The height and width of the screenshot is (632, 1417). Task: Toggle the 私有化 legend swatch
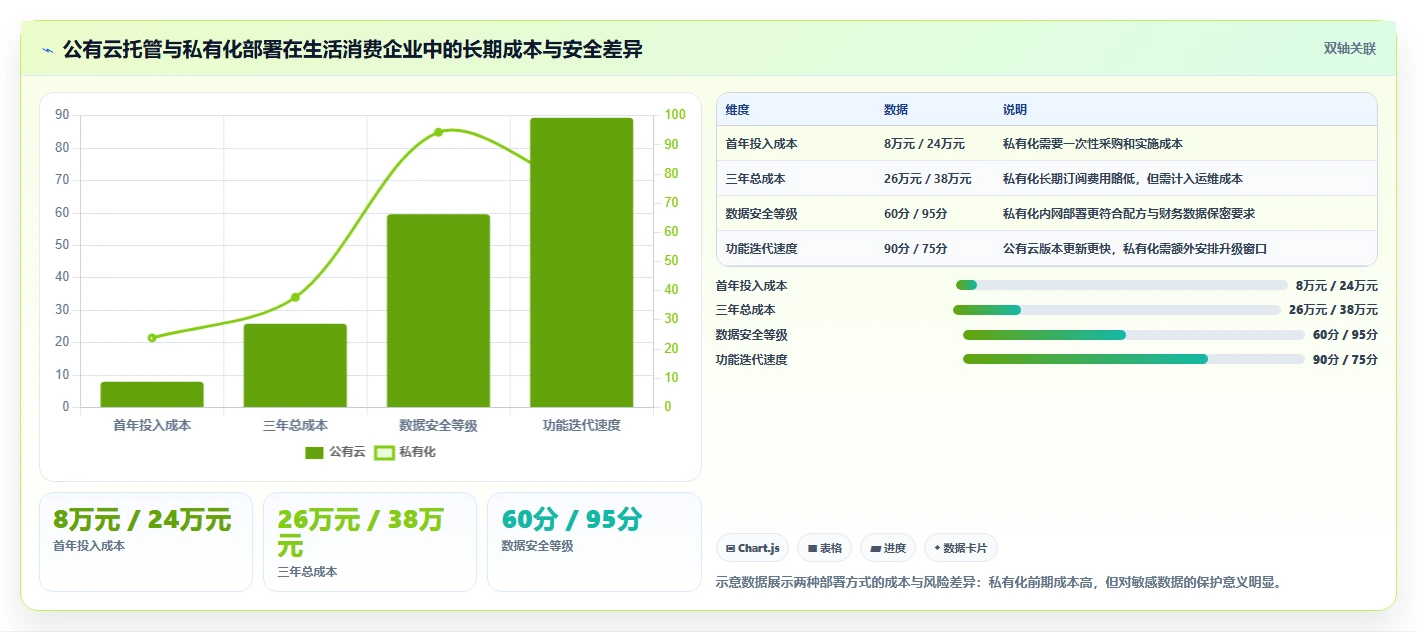(384, 452)
